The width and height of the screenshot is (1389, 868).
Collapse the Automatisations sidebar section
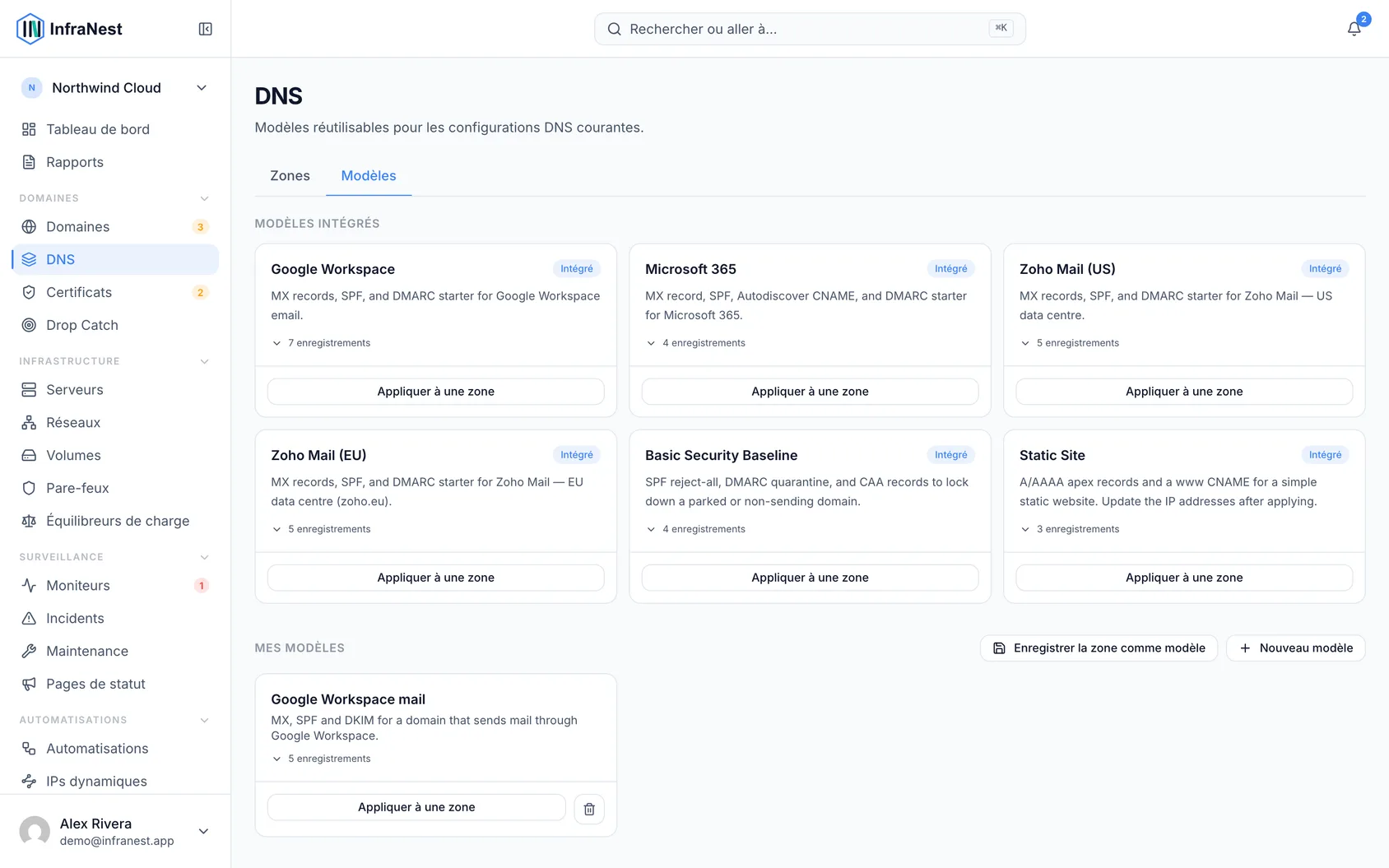pyautogui.click(x=204, y=720)
